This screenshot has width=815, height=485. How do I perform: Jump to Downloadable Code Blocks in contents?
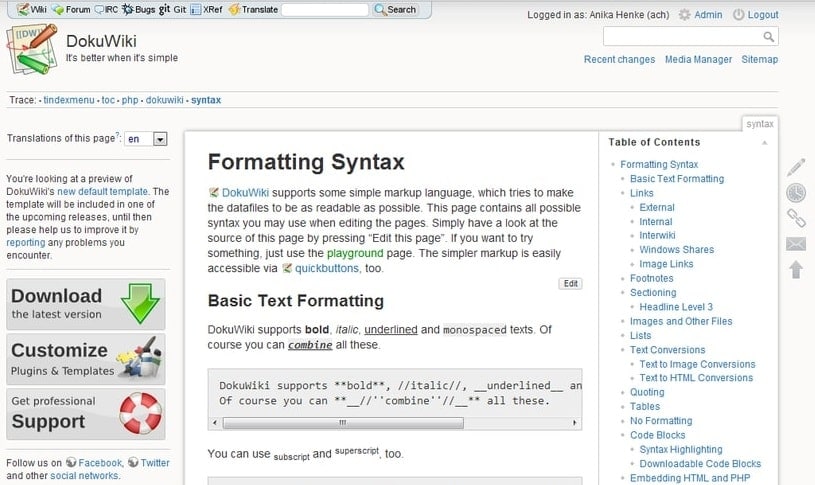pos(700,464)
